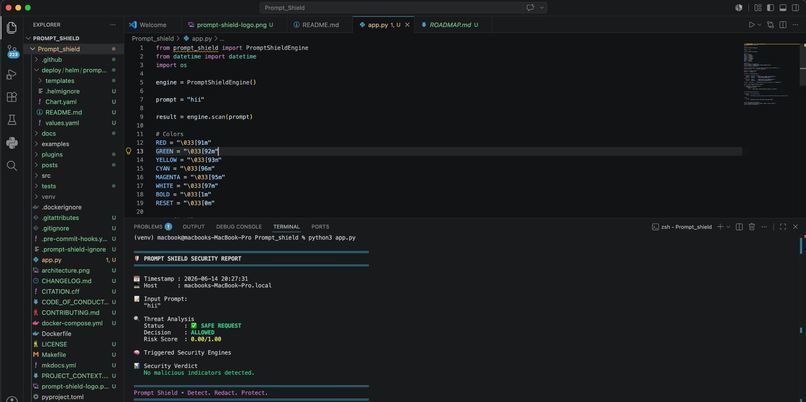The image size is (806, 402).
Task: Expand the plugins folder
Action: point(72,154)
